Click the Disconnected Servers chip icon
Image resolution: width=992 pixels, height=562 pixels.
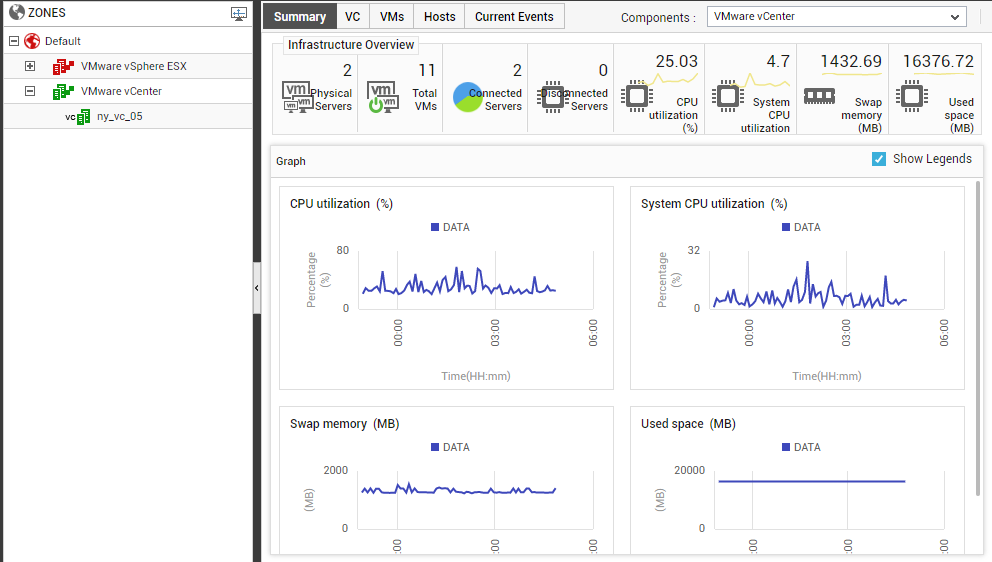click(553, 97)
